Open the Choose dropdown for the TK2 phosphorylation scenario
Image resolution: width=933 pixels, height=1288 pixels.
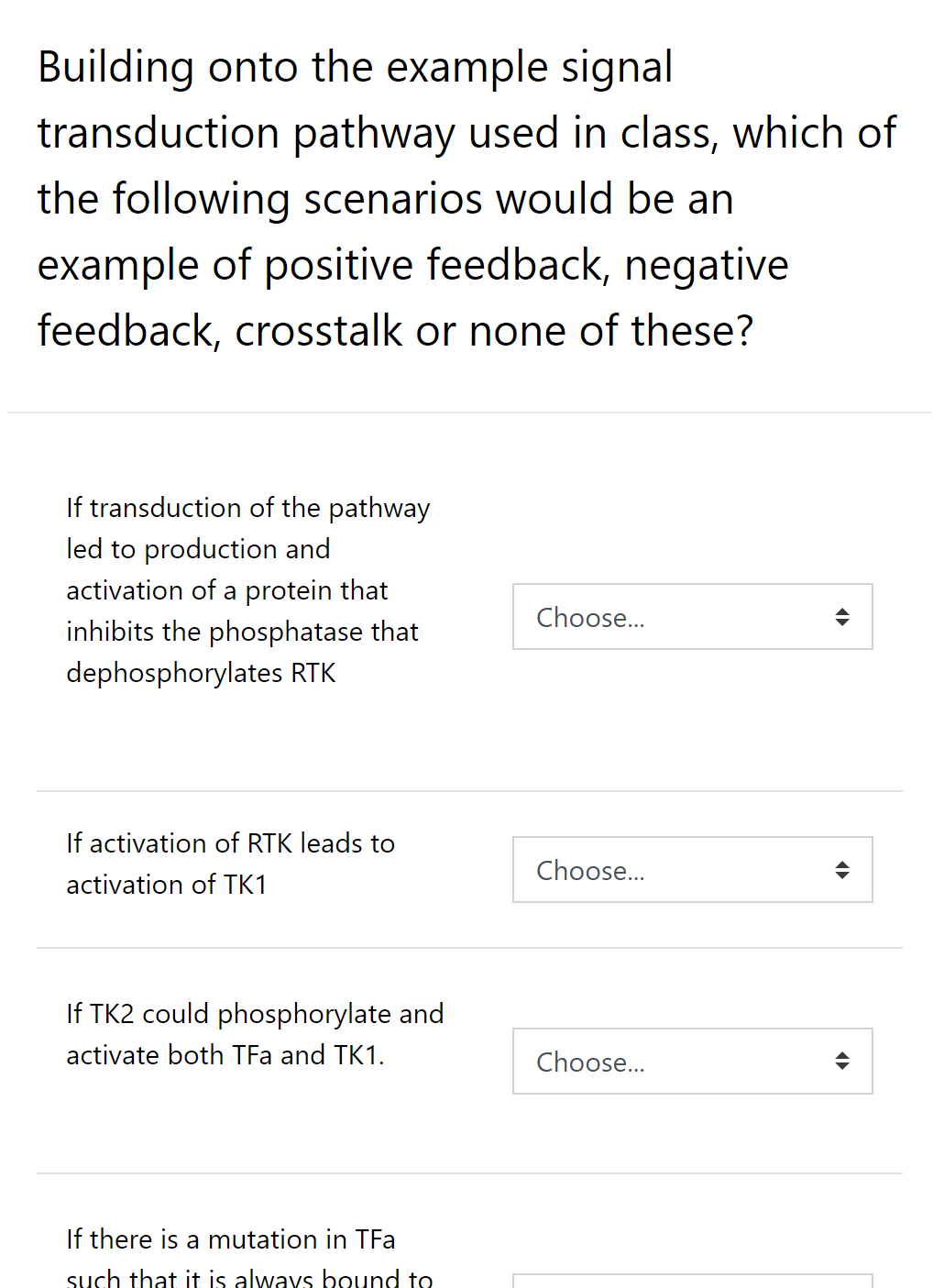coord(692,1061)
